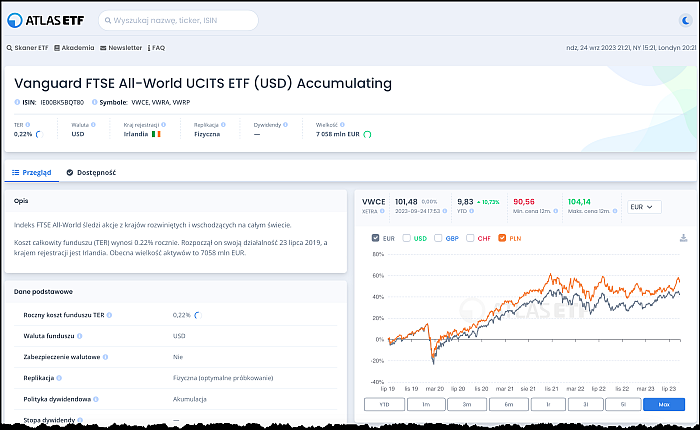Check the CHF series checkbox
The image size is (700, 430).
point(470,238)
